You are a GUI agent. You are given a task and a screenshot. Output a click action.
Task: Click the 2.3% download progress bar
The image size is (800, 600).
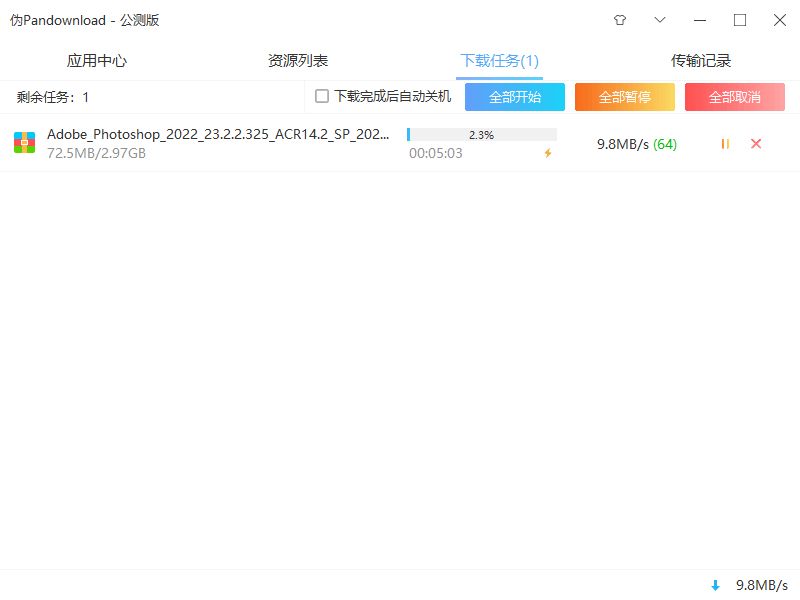482,135
